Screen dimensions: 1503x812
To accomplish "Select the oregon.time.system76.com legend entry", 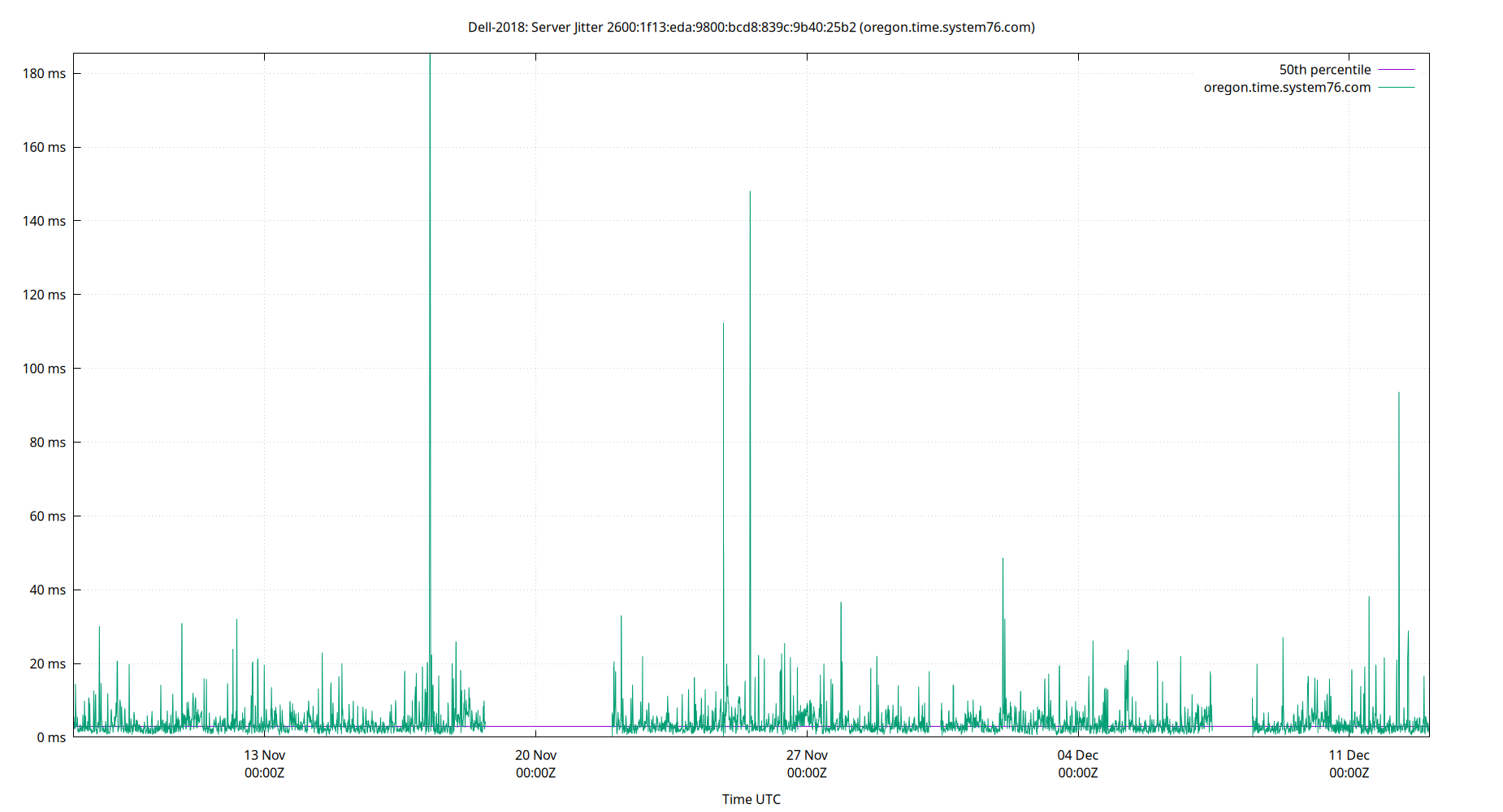I will [x=1287, y=87].
